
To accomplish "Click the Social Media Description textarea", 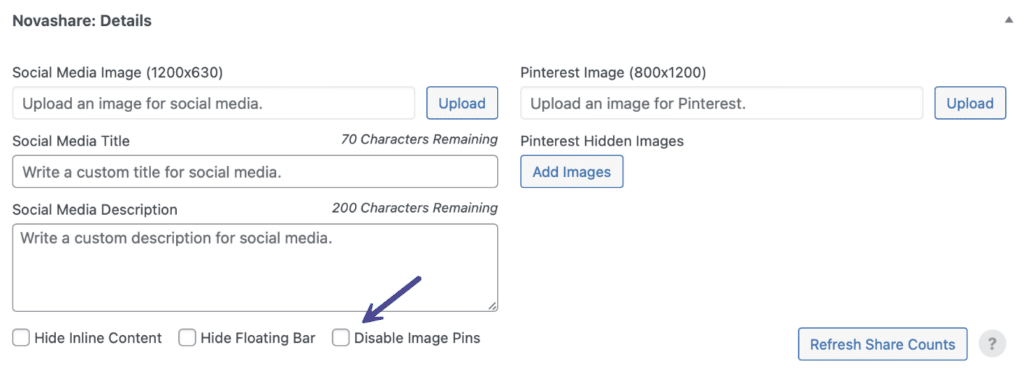I will pyautogui.click(x=255, y=268).
